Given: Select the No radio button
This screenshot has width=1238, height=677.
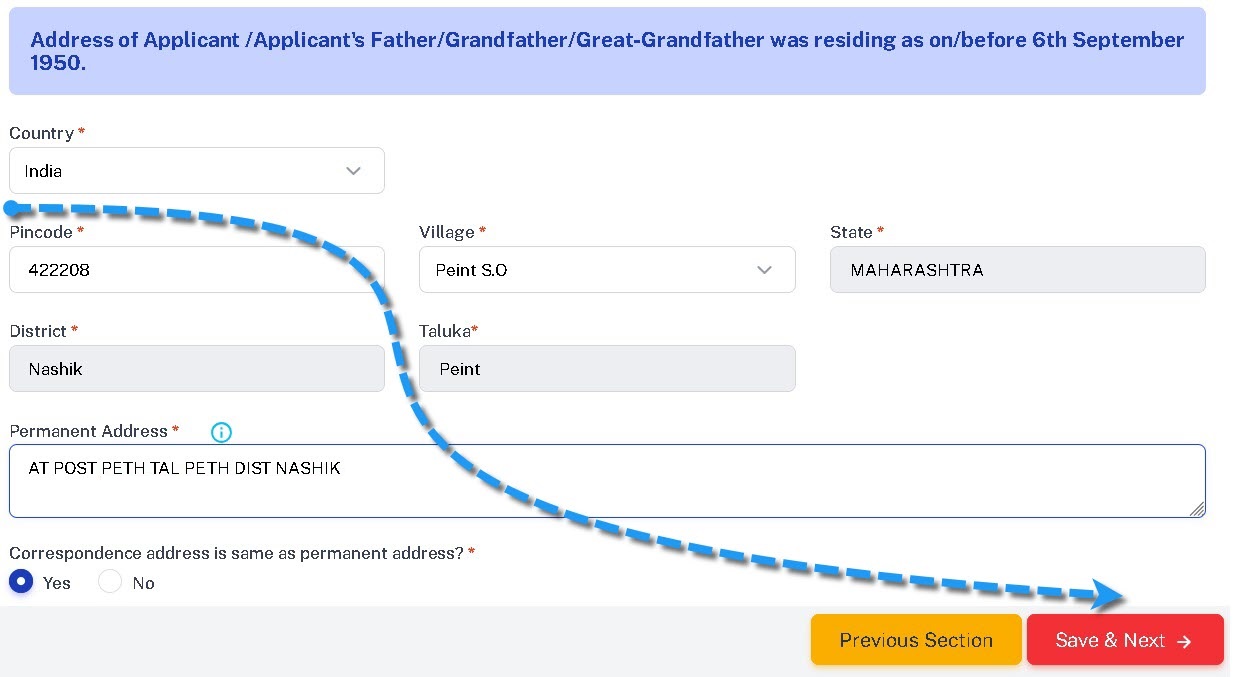Looking at the screenshot, I should (x=110, y=582).
